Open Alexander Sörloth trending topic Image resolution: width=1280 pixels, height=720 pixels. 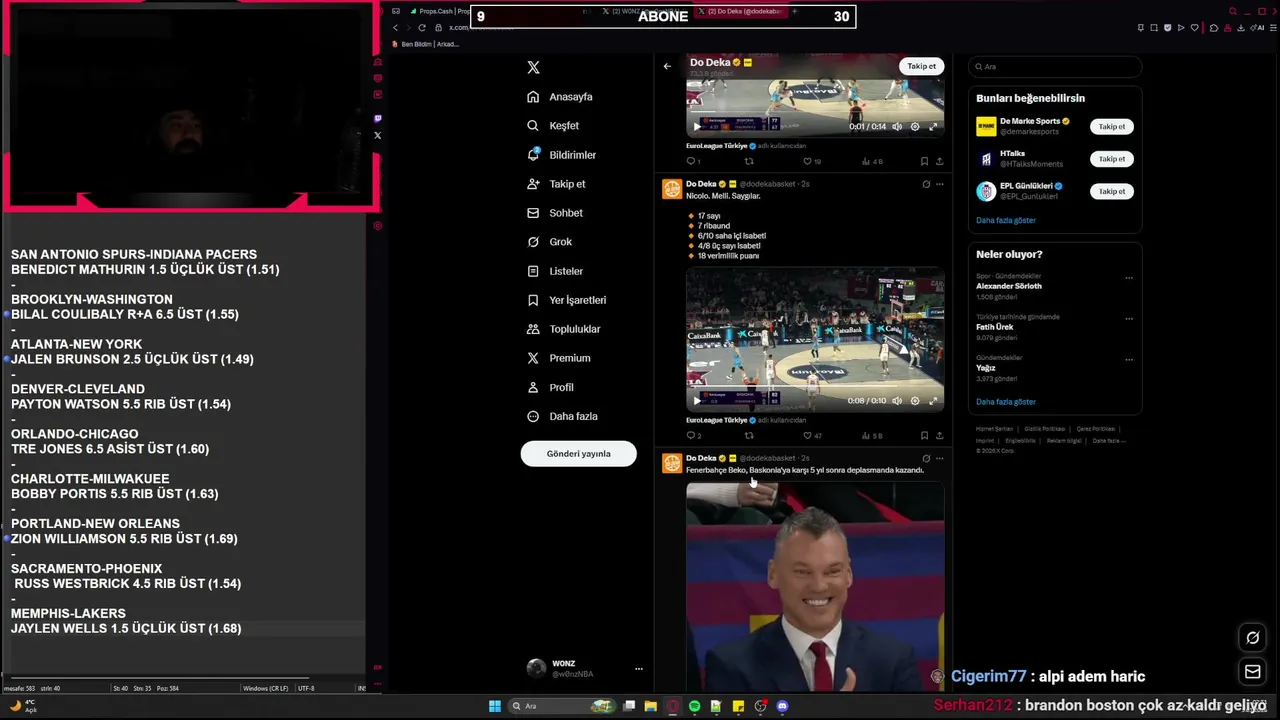(x=1009, y=286)
